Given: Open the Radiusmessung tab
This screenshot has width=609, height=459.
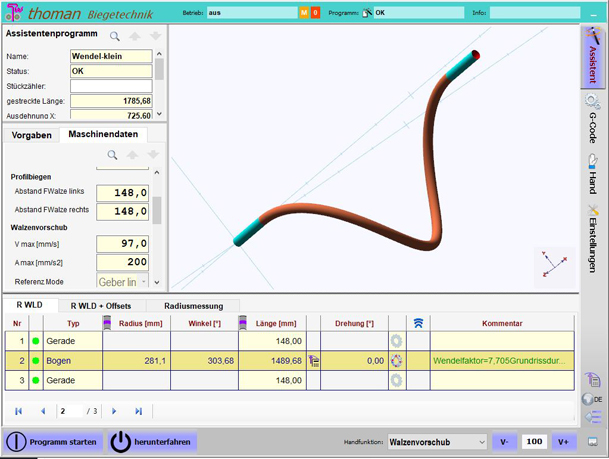Looking at the screenshot, I should [x=194, y=305].
